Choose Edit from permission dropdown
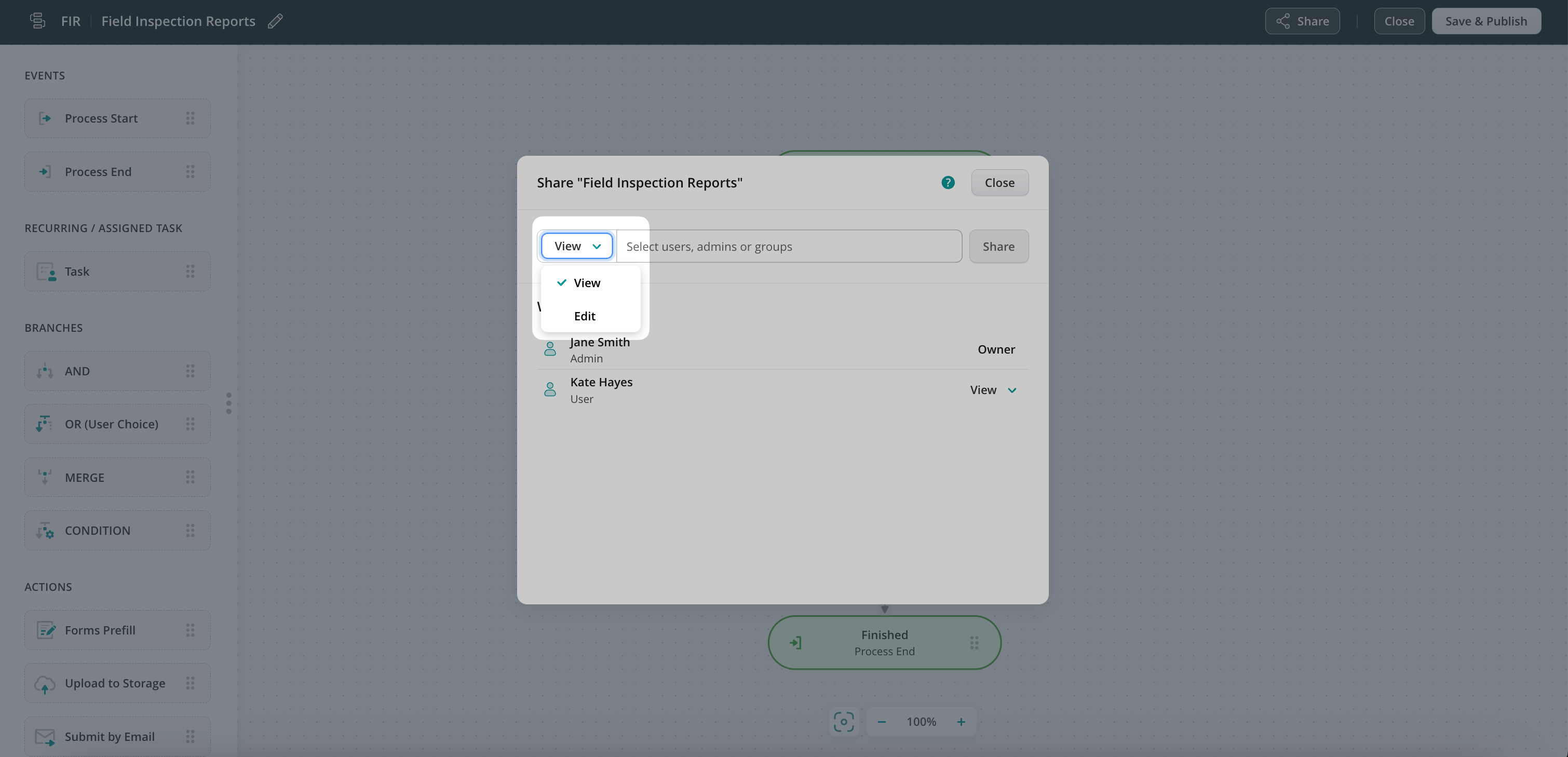Screen dimensions: 1568x757 [584, 316]
